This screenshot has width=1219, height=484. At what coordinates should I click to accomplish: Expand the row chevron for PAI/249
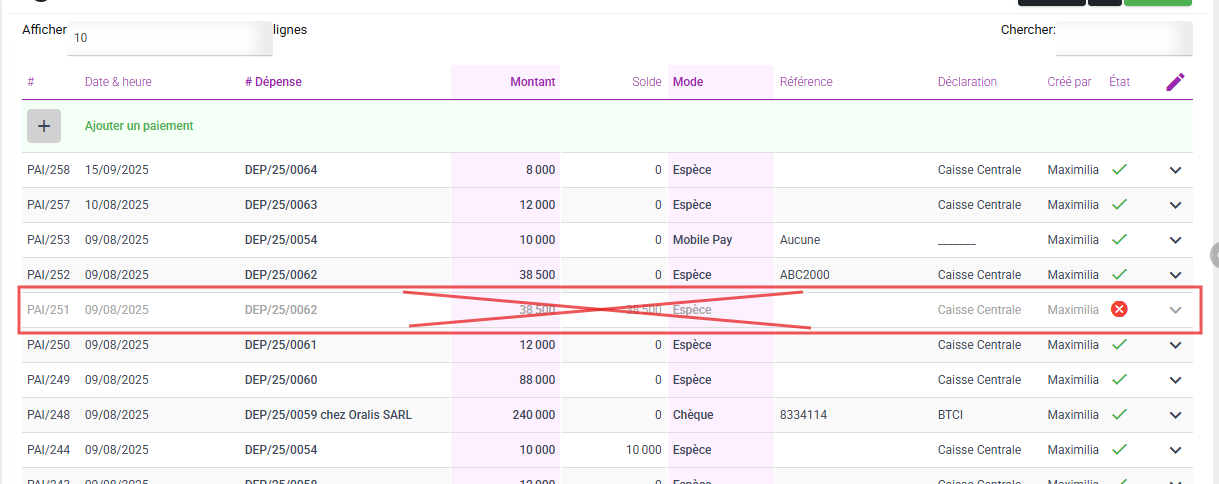coord(1176,380)
